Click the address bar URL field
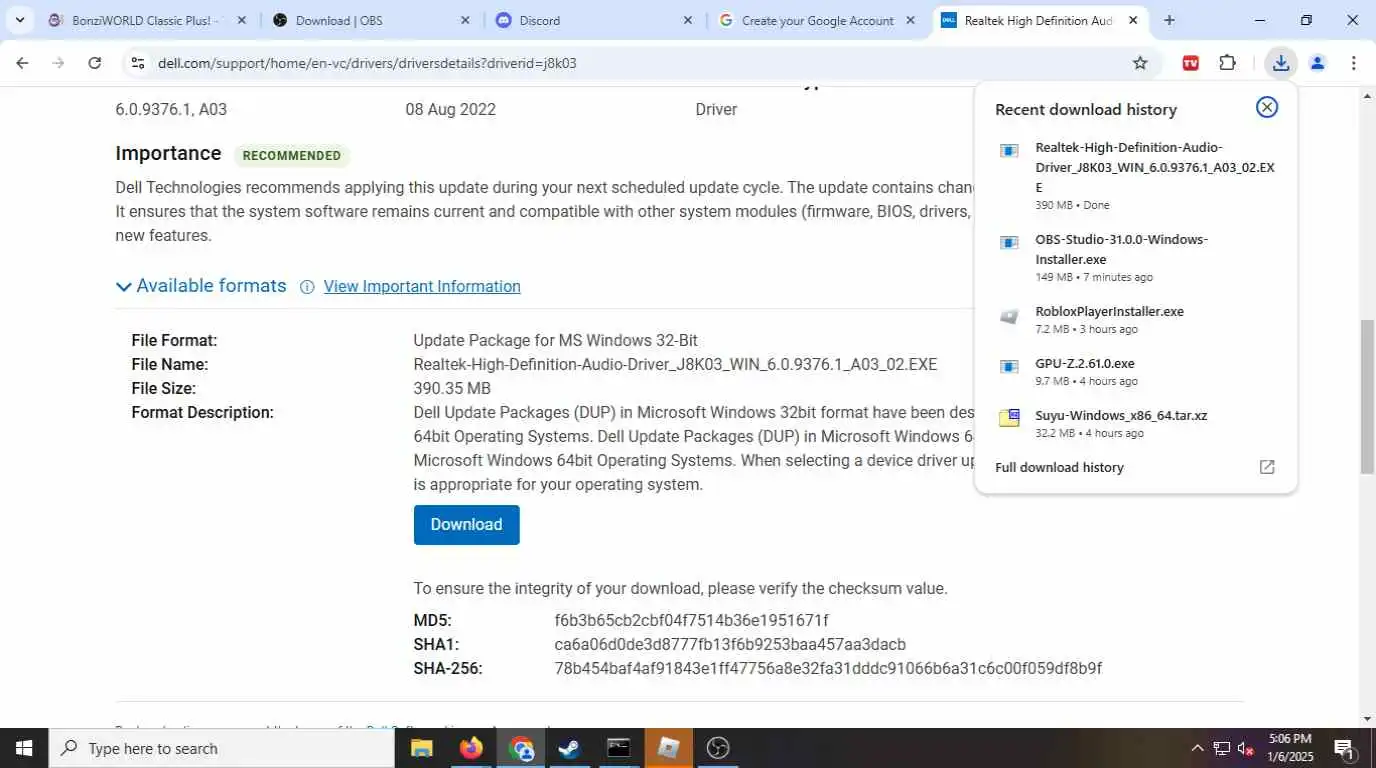 tap(640, 63)
